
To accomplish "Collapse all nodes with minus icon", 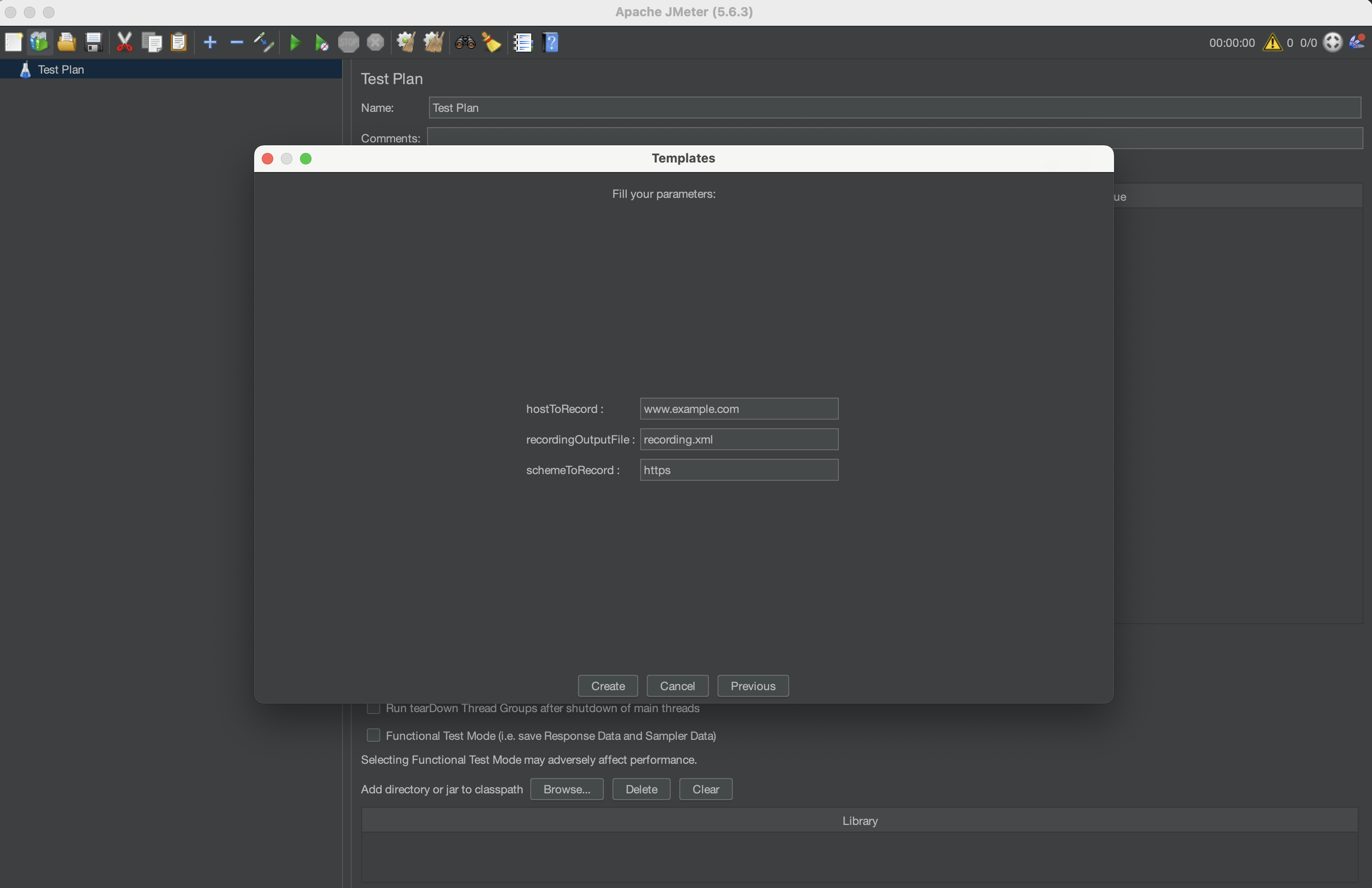I will (237, 42).
